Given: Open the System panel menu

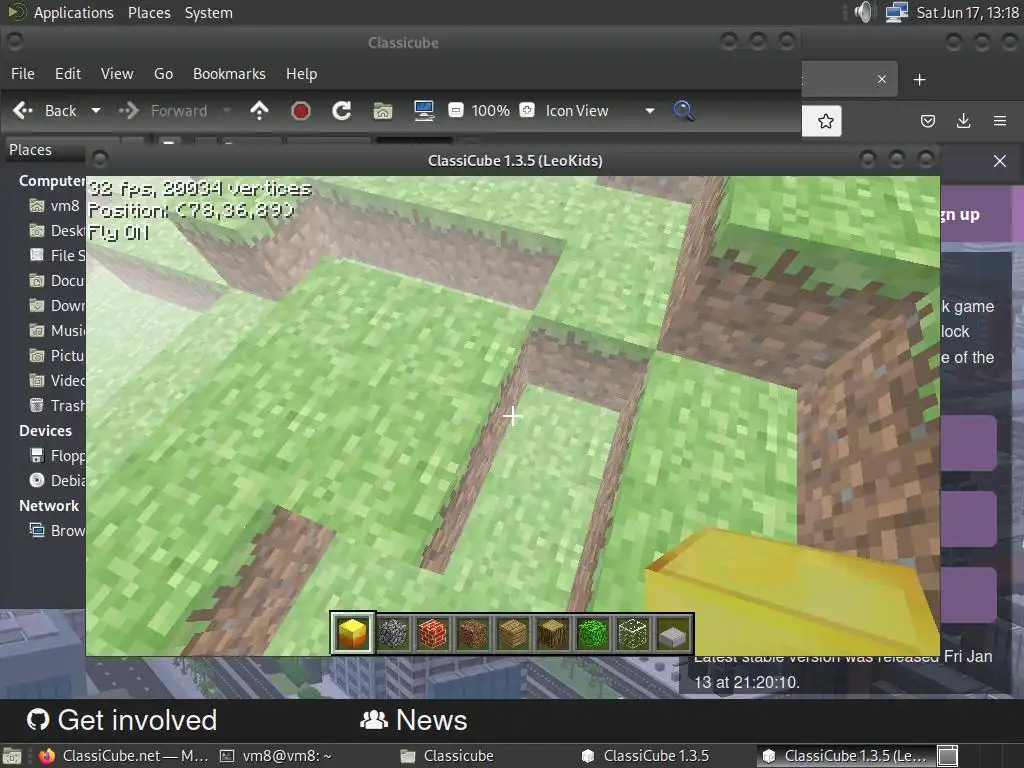Looking at the screenshot, I should coord(208,12).
